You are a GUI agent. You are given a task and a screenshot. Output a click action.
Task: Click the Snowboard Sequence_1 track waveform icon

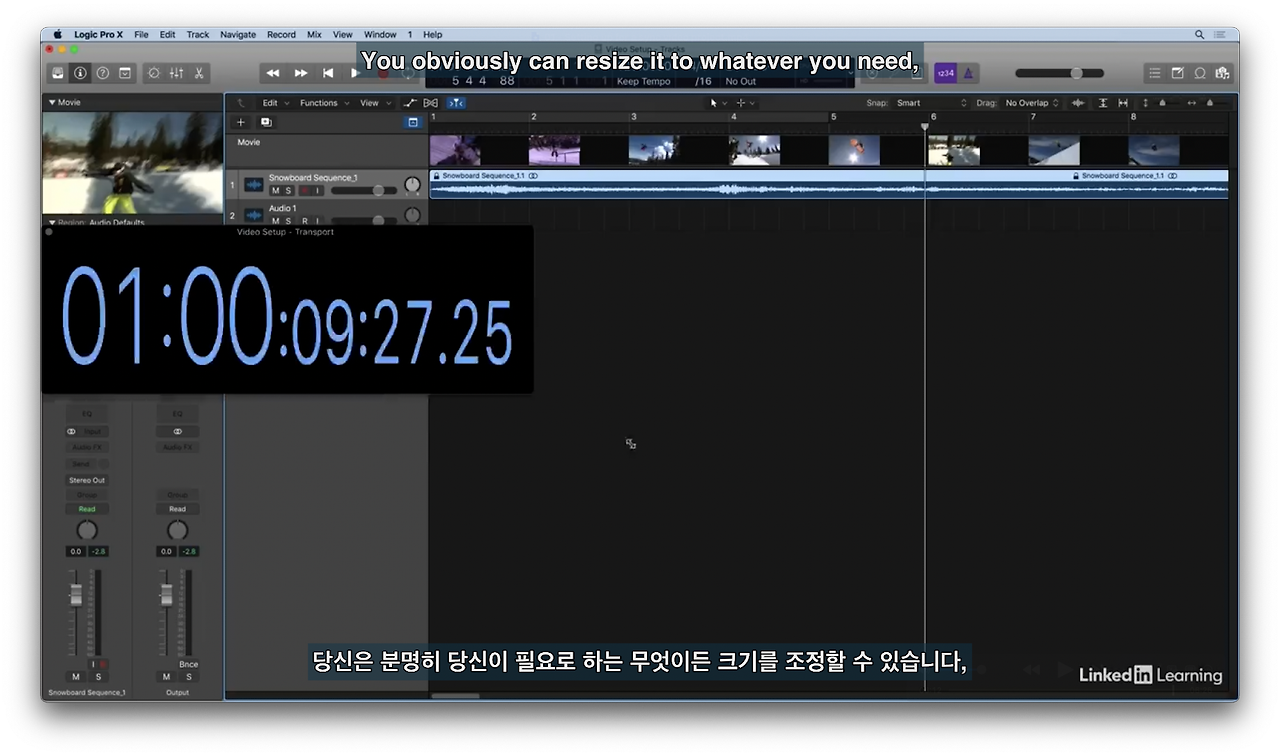coord(254,185)
